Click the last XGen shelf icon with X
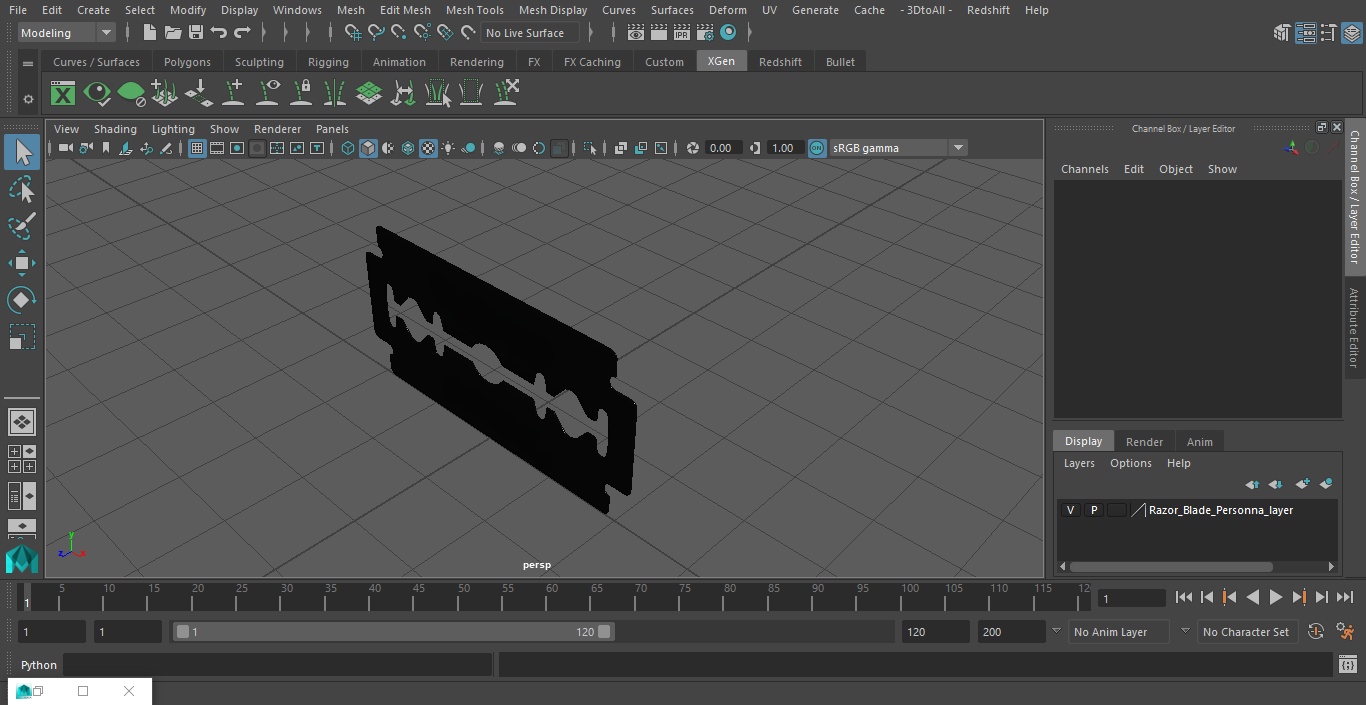Viewport: 1366px width, 705px height. click(x=506, y=93)
